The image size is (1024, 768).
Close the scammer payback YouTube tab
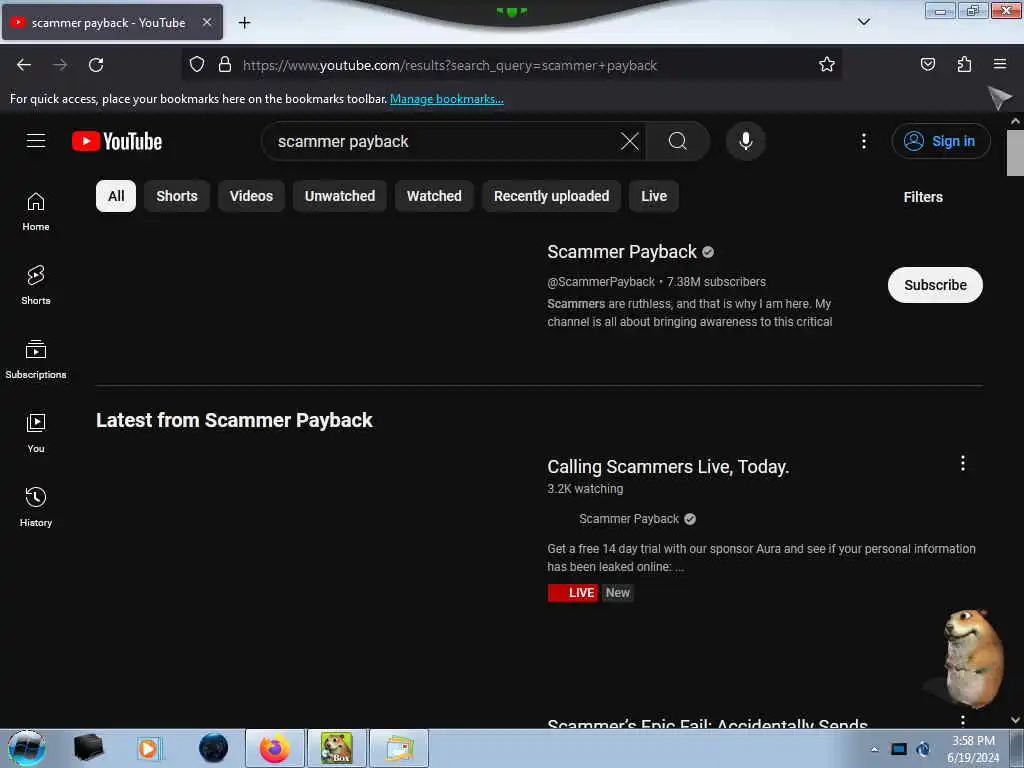[x=206, y=22]
